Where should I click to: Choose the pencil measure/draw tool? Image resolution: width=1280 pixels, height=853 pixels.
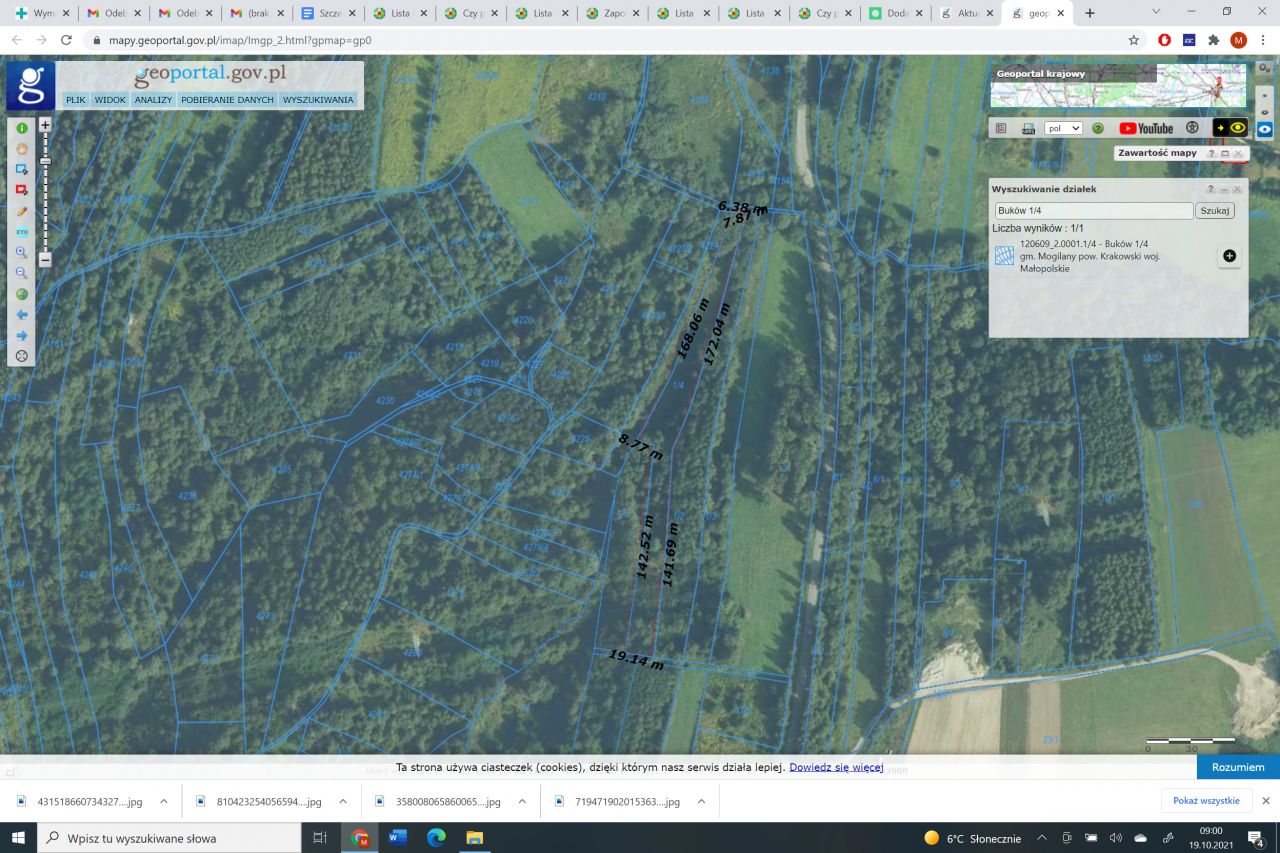21,212
